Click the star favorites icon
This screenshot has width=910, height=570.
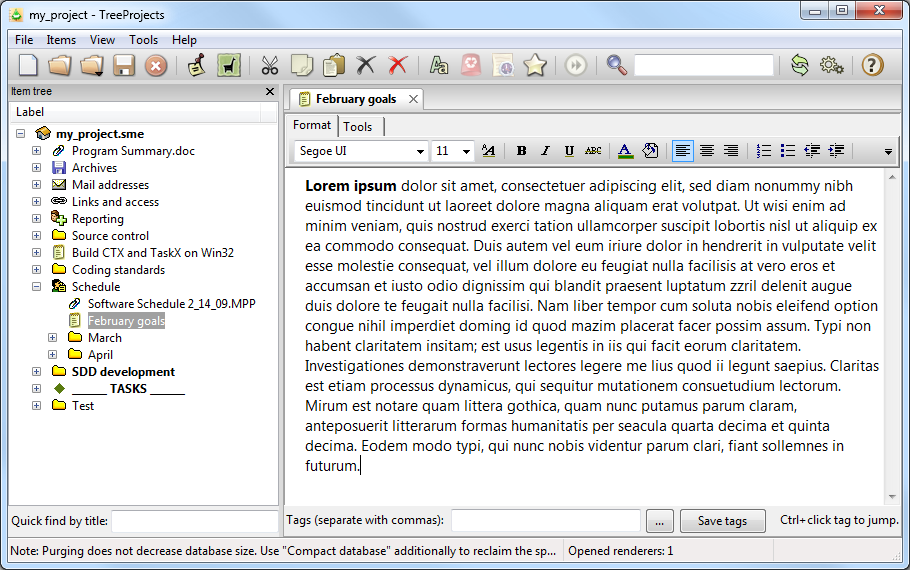pyautogui.click(x=535, y=66)
